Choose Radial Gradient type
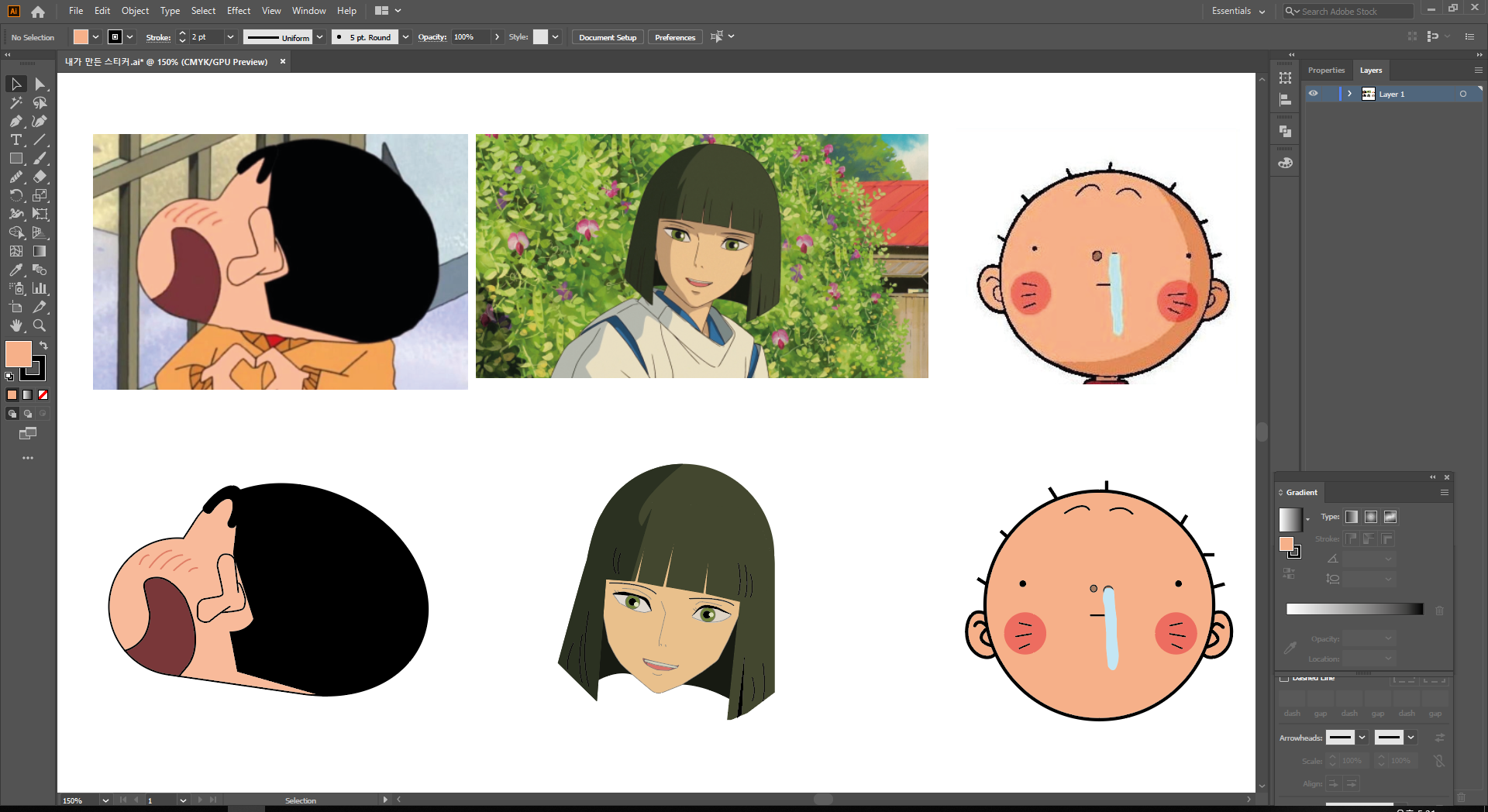The image size is (1488, 812). 1371,517
